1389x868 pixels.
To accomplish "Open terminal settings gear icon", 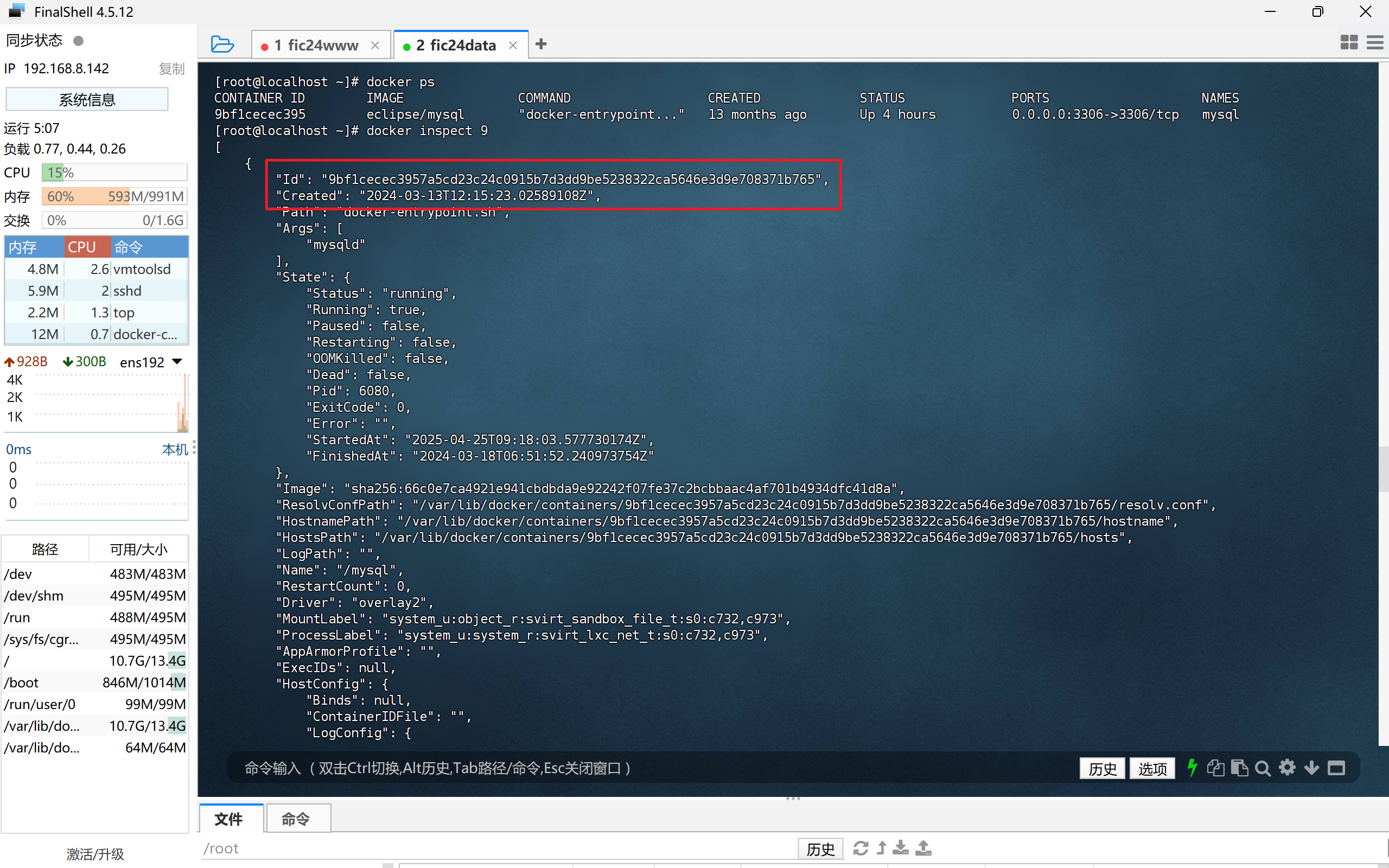I will [x=1288, y=768].
